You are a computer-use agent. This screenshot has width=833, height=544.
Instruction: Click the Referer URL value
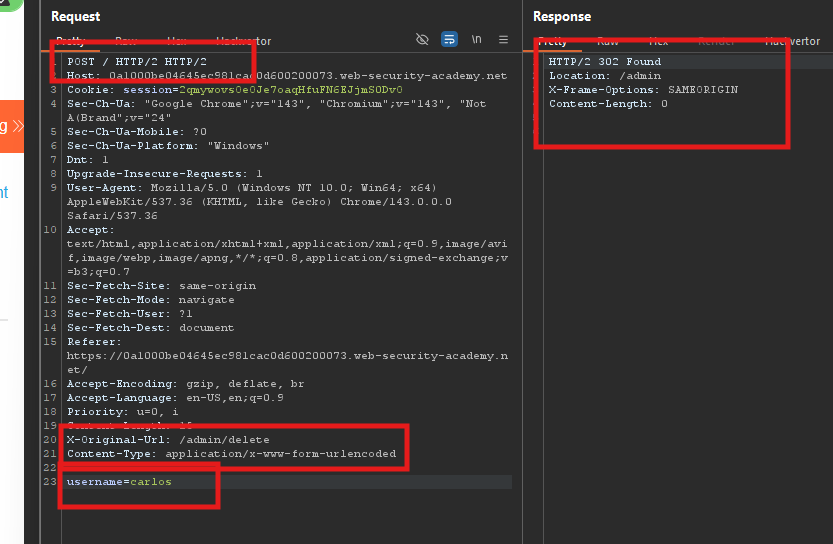[287, 363]
